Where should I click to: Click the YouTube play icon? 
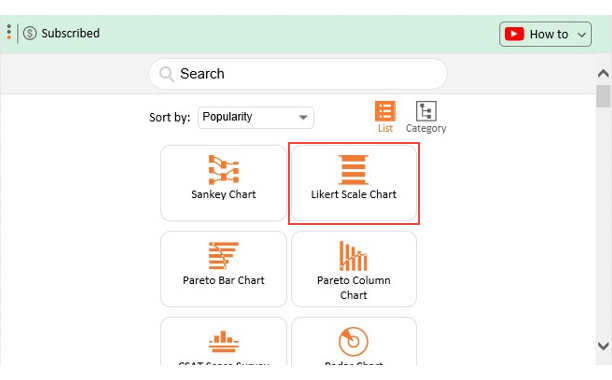pyautogui.click(x=514, y=34)
